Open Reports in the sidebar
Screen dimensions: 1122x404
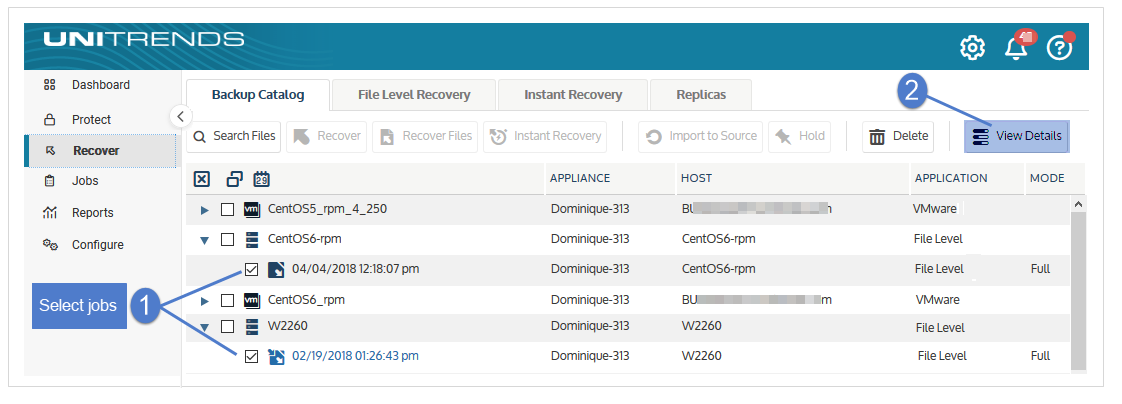[92, 212]
